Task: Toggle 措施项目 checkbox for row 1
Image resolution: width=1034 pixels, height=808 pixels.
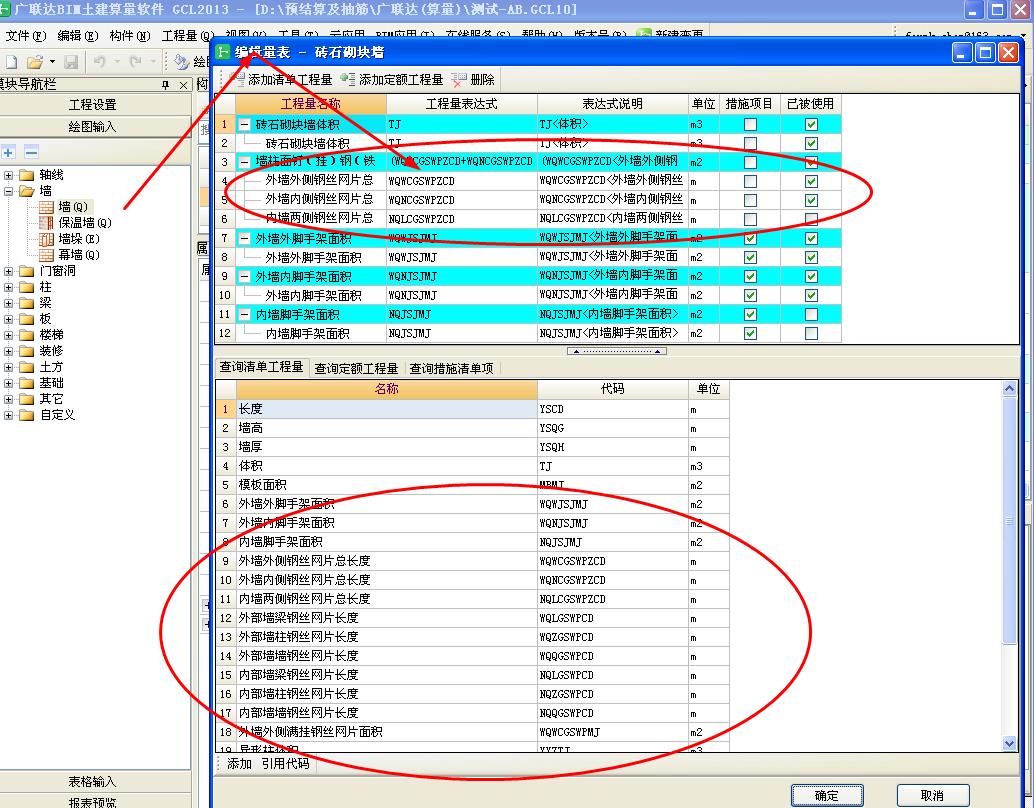Action: [x=750, y=125]
